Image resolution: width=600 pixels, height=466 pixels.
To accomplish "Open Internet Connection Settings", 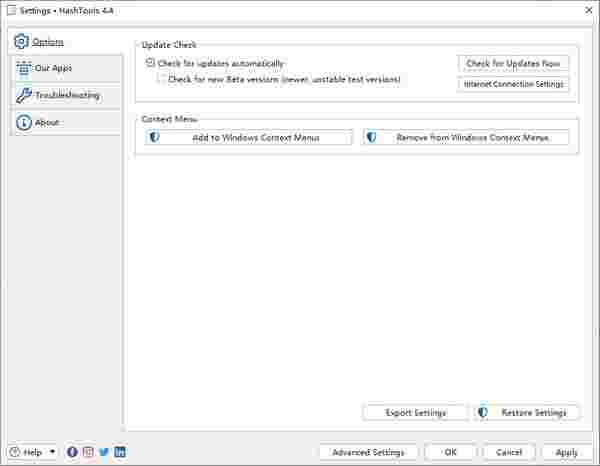I will [x=513, y=84].
